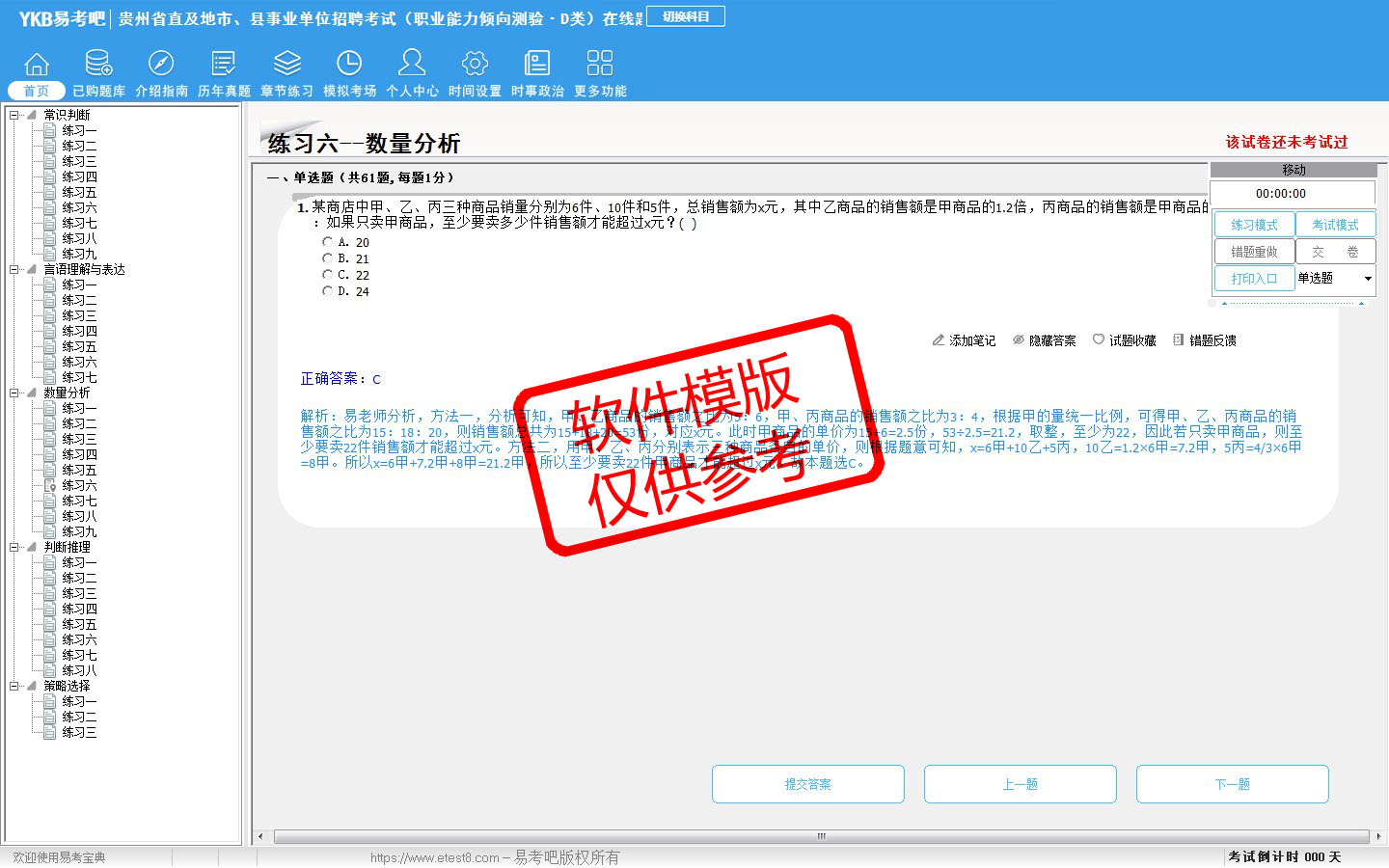Collapse the 判断推理 tree node
The height and width of the screenshot is (868, 1389).
coord(14,547)
